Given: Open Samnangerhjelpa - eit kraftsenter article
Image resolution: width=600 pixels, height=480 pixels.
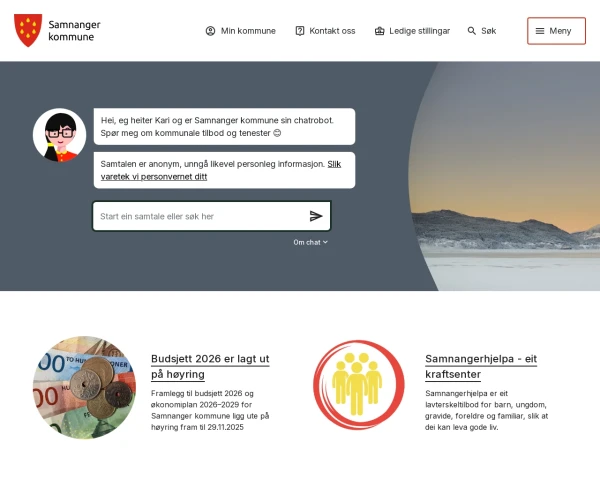Looking at the screenshot, I should coord(481,366).
